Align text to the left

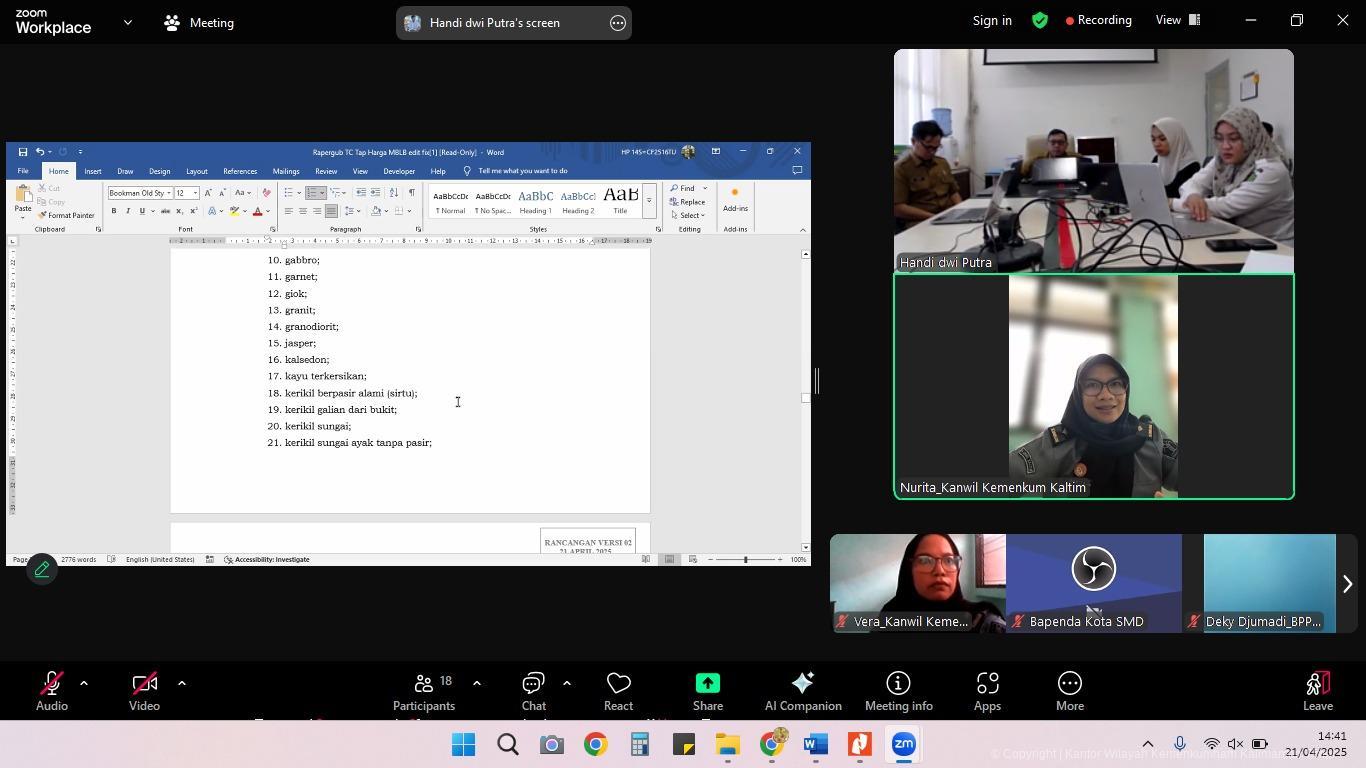[289, 211]
